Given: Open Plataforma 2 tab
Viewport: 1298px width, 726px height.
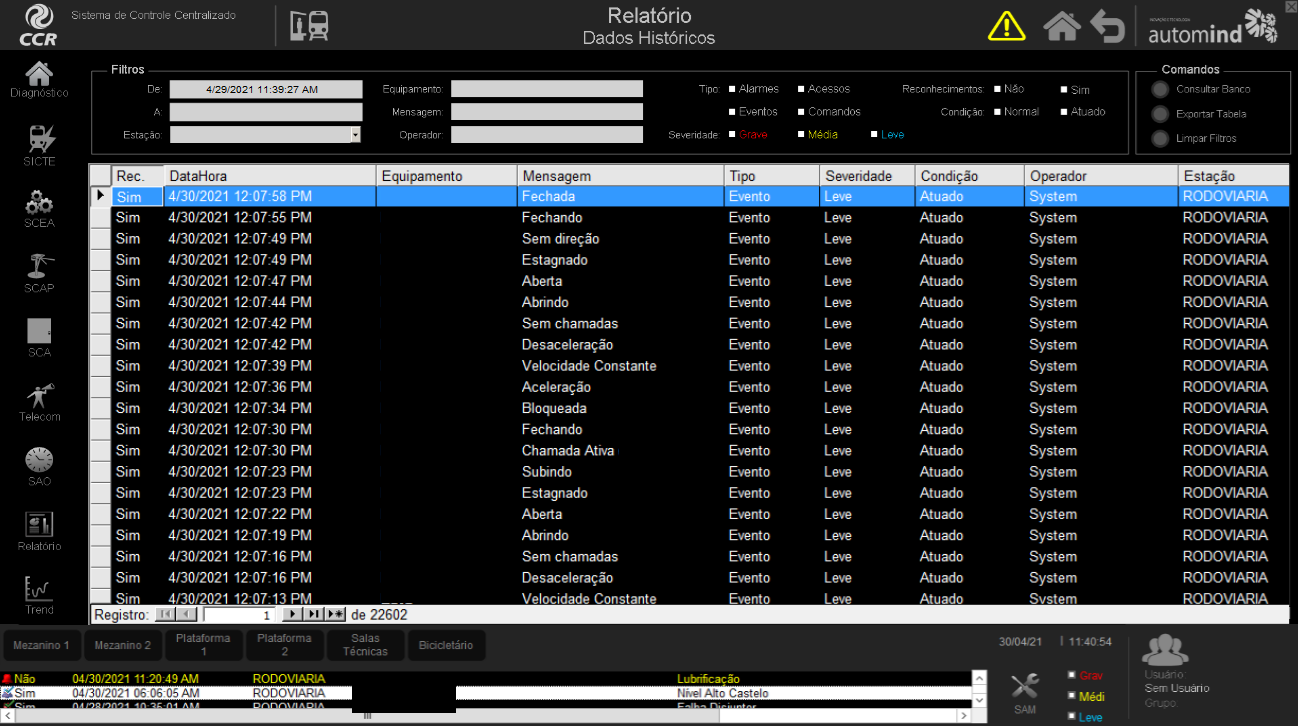Looking at the screenshot, I should coord(284,646).
